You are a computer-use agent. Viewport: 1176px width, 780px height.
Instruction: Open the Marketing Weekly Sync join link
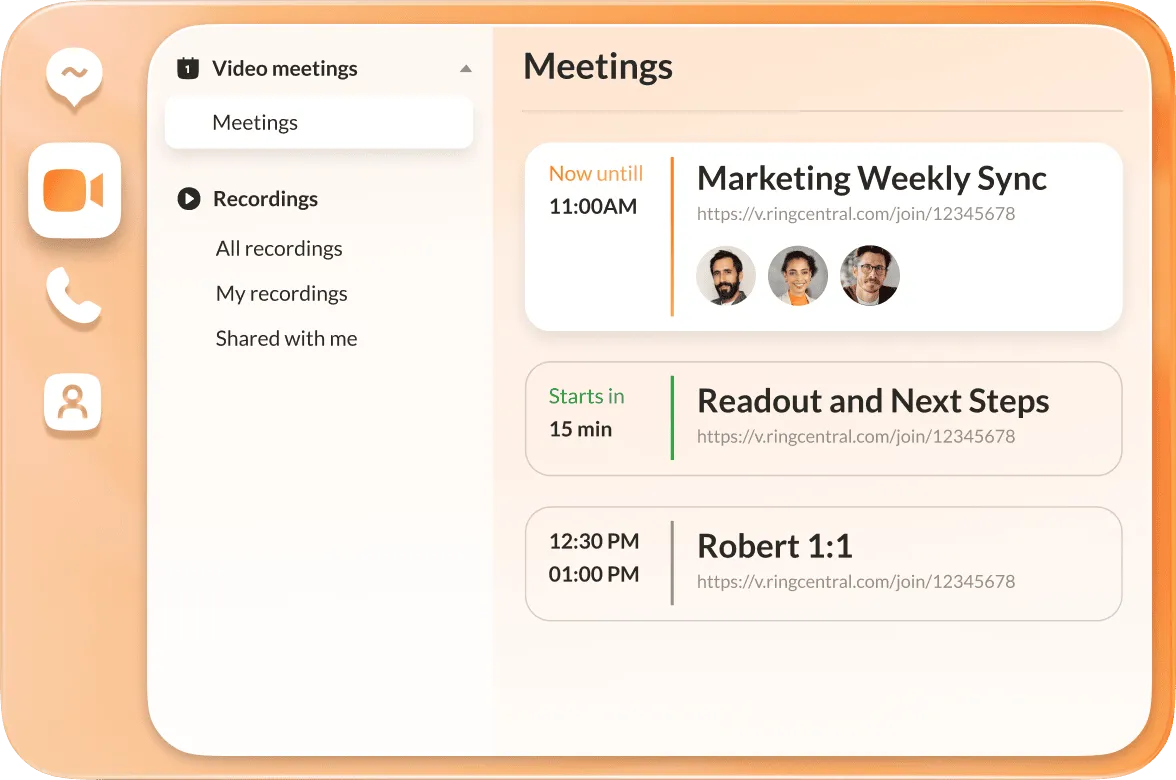pos(855,214)
